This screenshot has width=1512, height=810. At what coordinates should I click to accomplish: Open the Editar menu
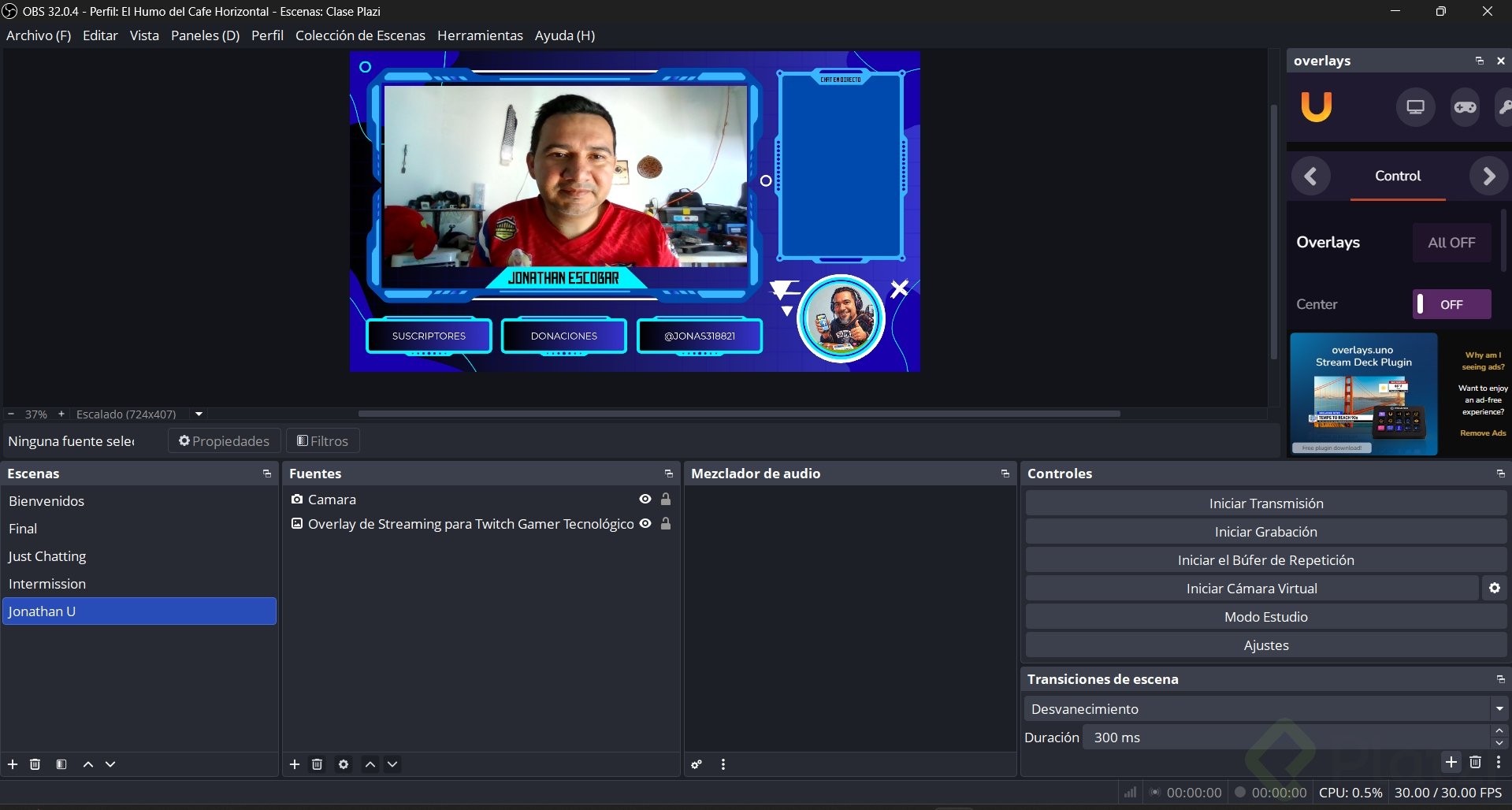[100, 35]
